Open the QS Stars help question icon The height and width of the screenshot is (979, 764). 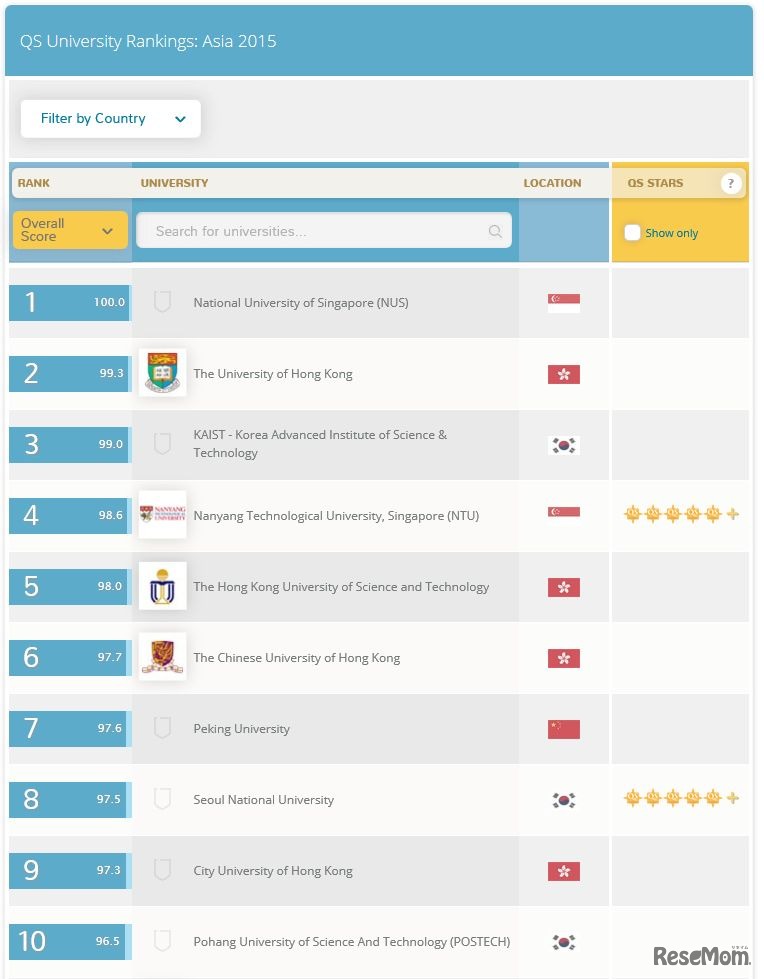730,183
